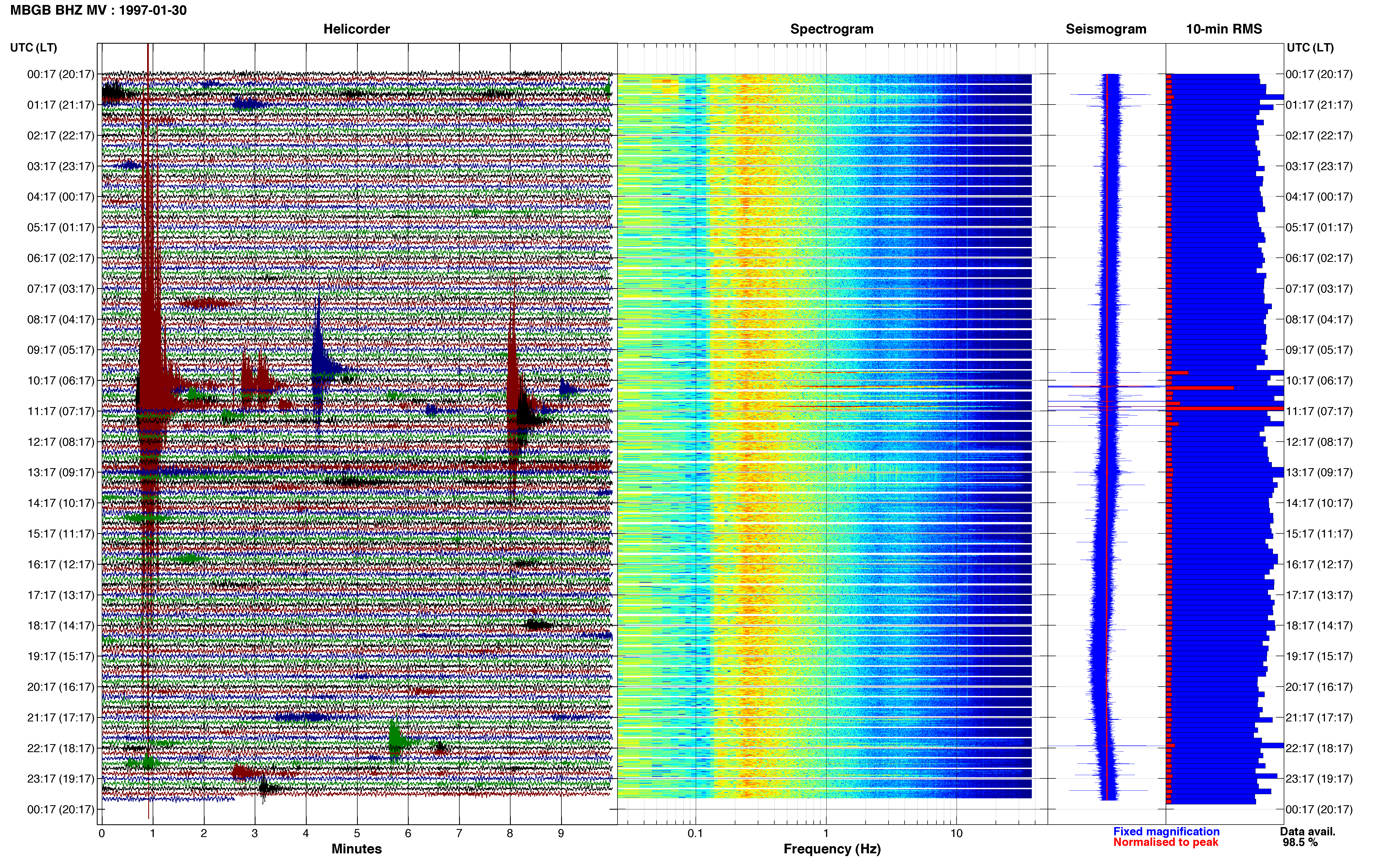
Task: Click the left time label '18:17 (14:17)'
Action: coord(61,626)
